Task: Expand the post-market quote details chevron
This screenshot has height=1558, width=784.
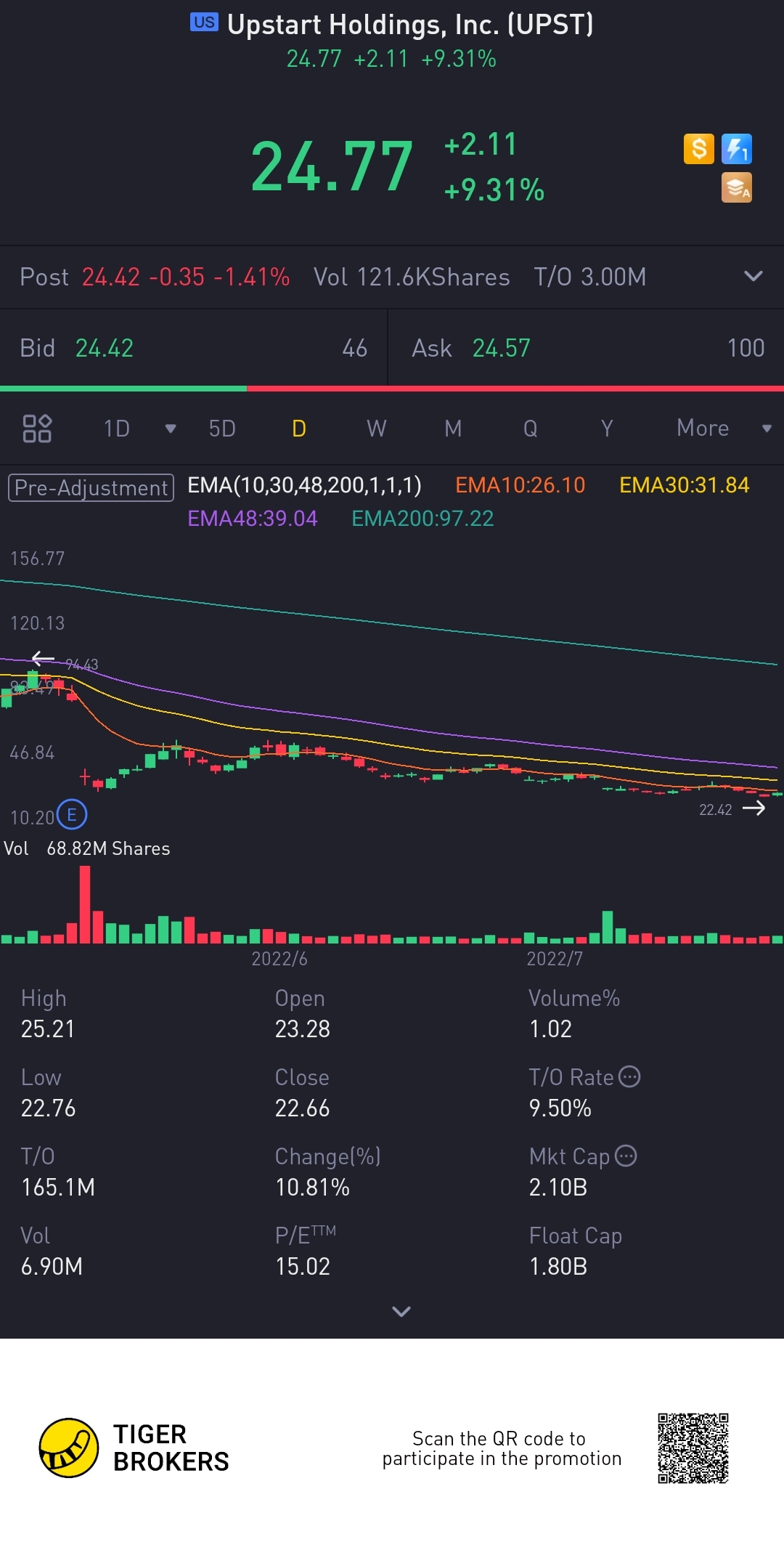Action: pyautogui.click(x=754, y=276)
